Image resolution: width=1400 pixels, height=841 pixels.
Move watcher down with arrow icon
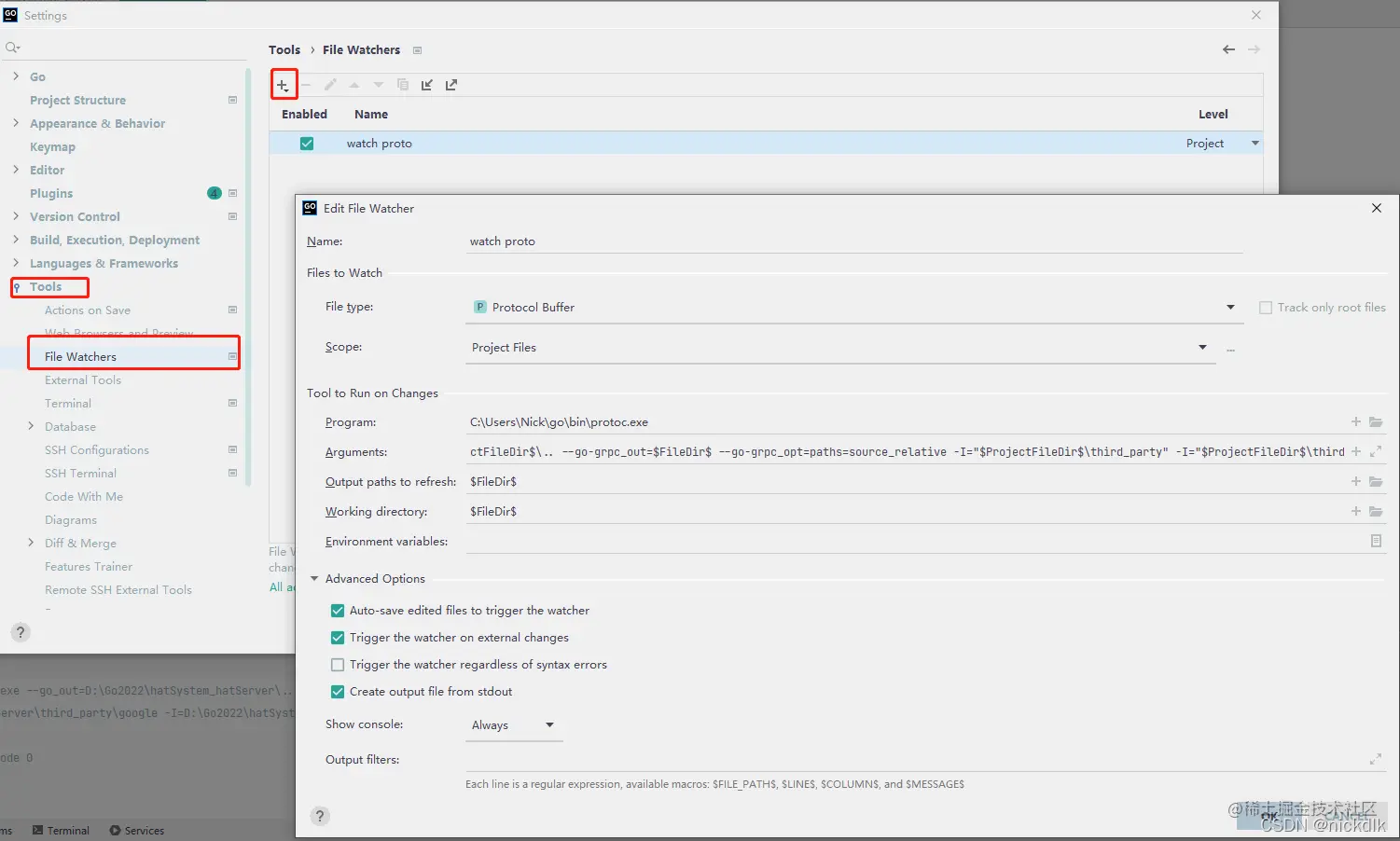click(x=379, y=85)
